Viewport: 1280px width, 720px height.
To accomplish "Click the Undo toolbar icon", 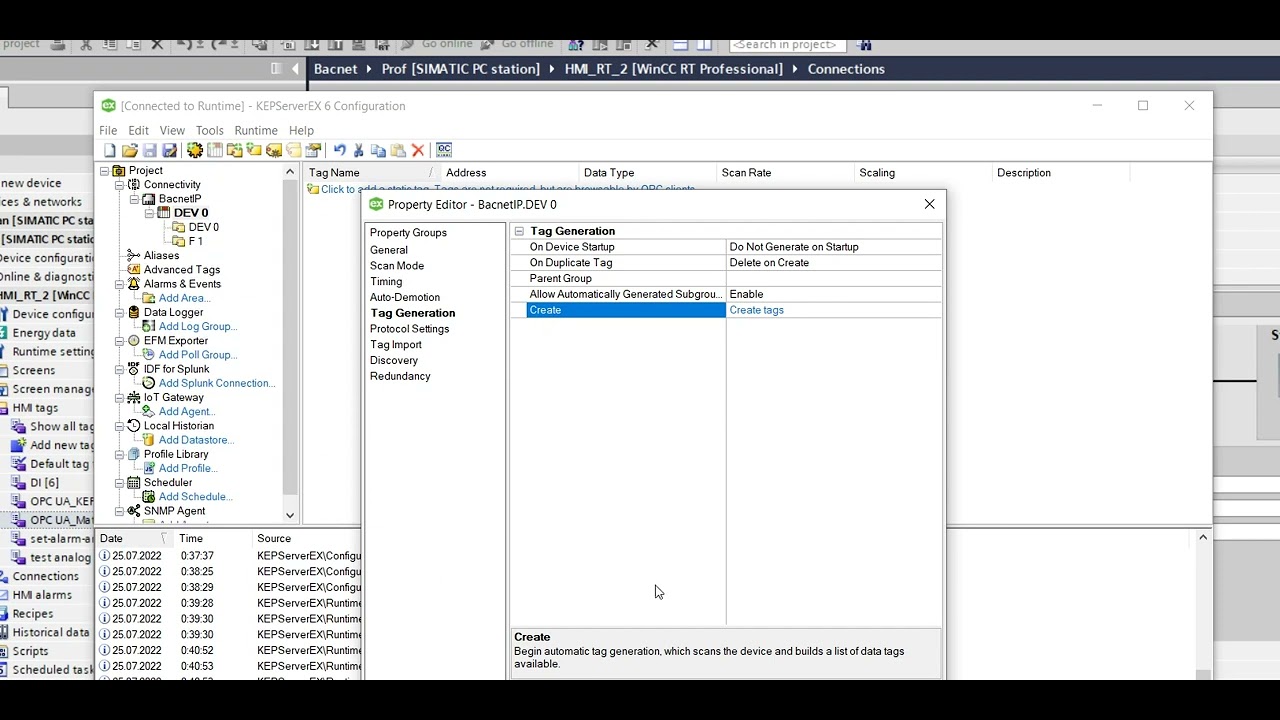I will (x=339, y=150).
